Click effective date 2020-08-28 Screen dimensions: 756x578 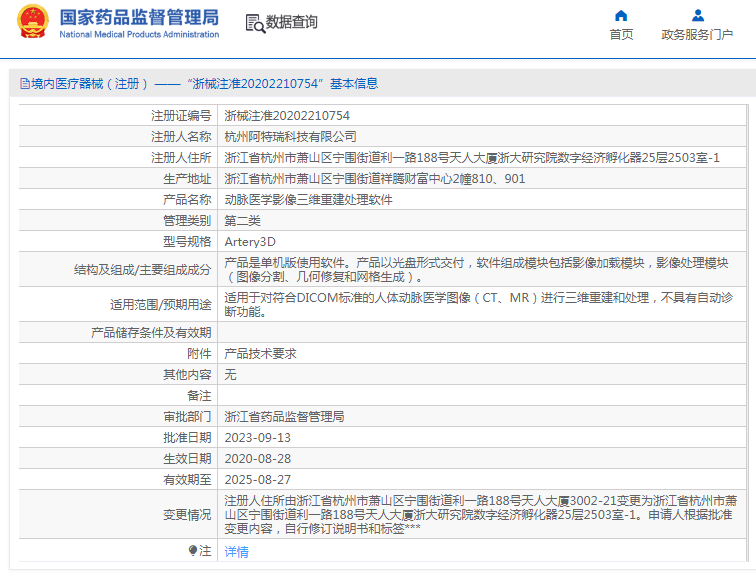[257, 458]
